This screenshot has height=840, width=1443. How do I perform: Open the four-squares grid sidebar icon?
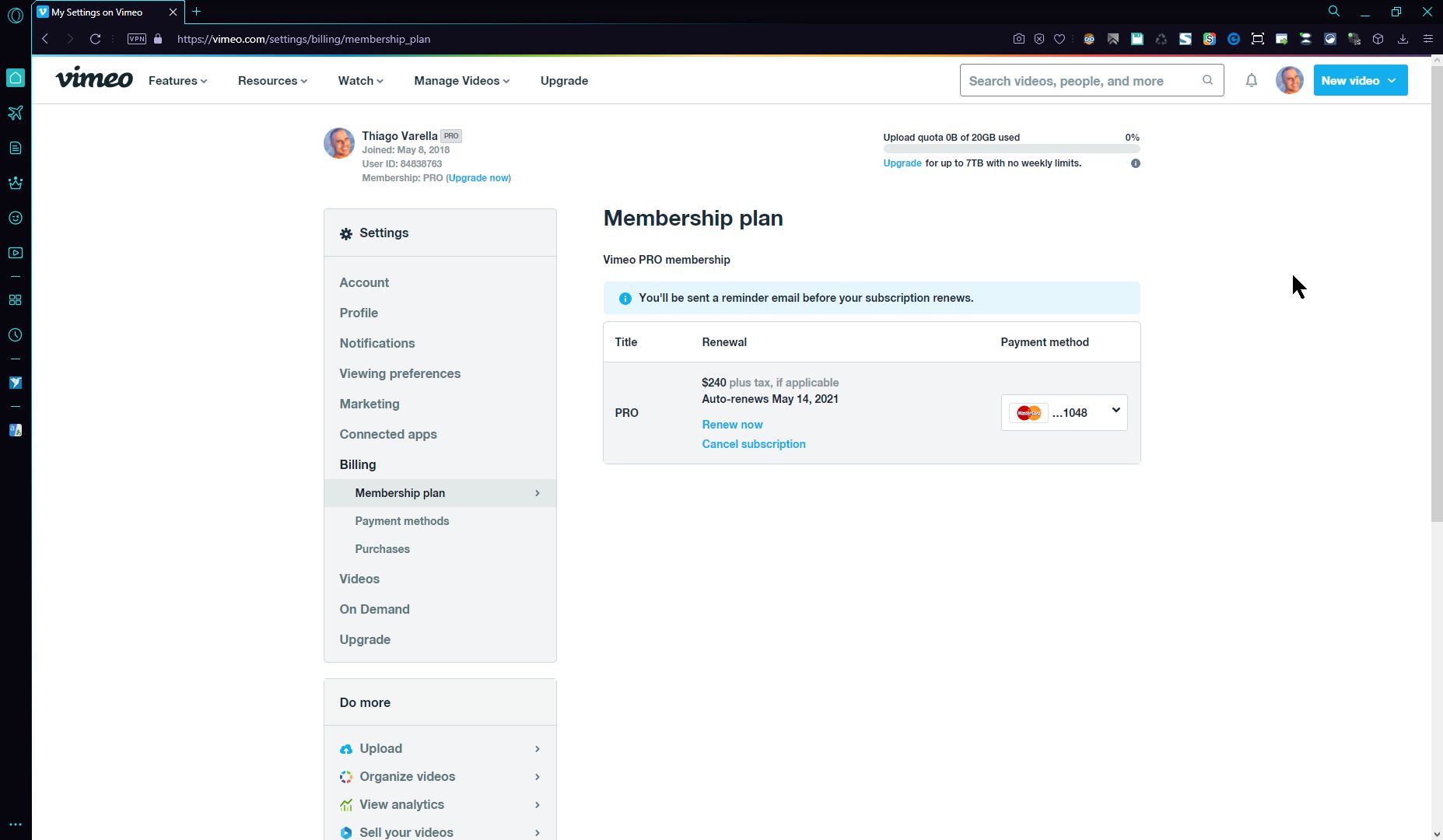pyautogui.click(x=16, y=300)
